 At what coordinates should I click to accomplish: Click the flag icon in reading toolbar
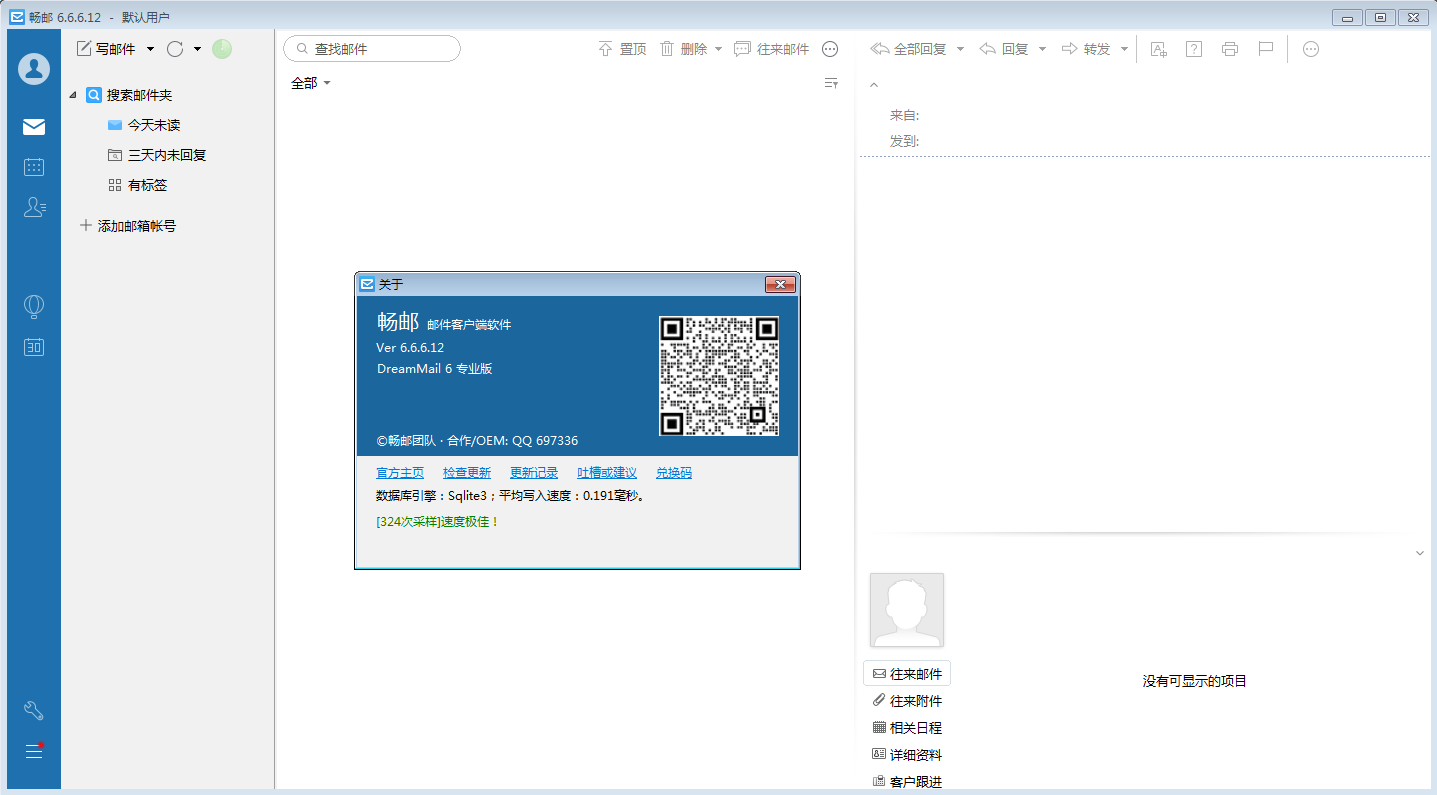point(1266,49)
